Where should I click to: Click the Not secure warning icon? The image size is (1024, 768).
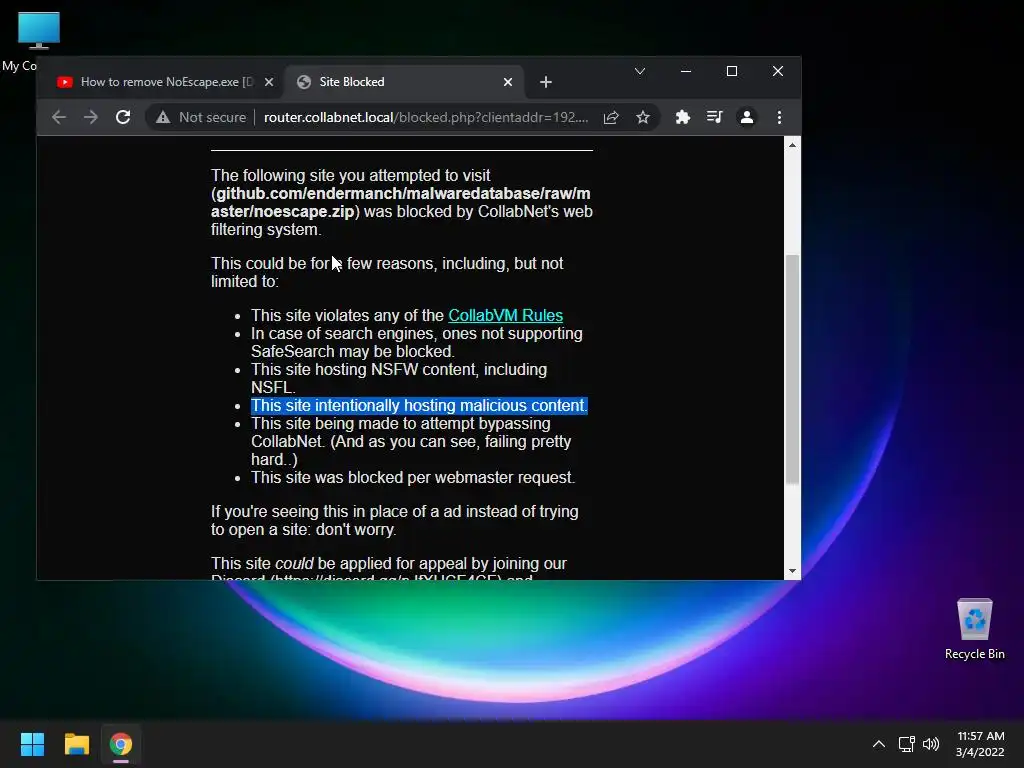[163, 118]
